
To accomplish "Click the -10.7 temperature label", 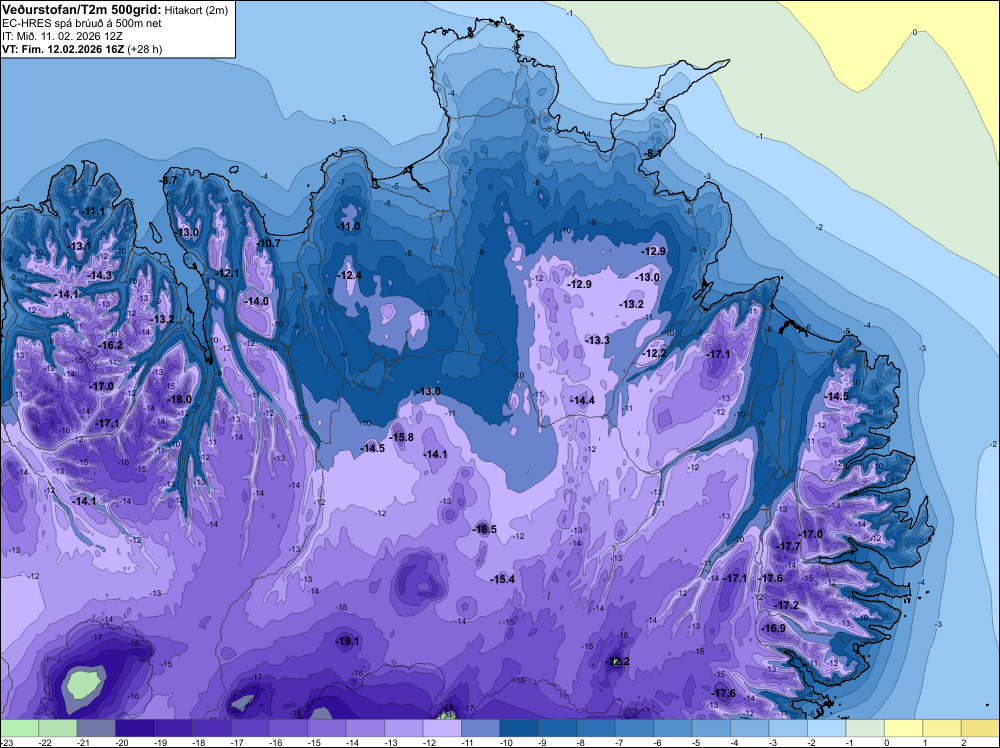I will [268, 243].
